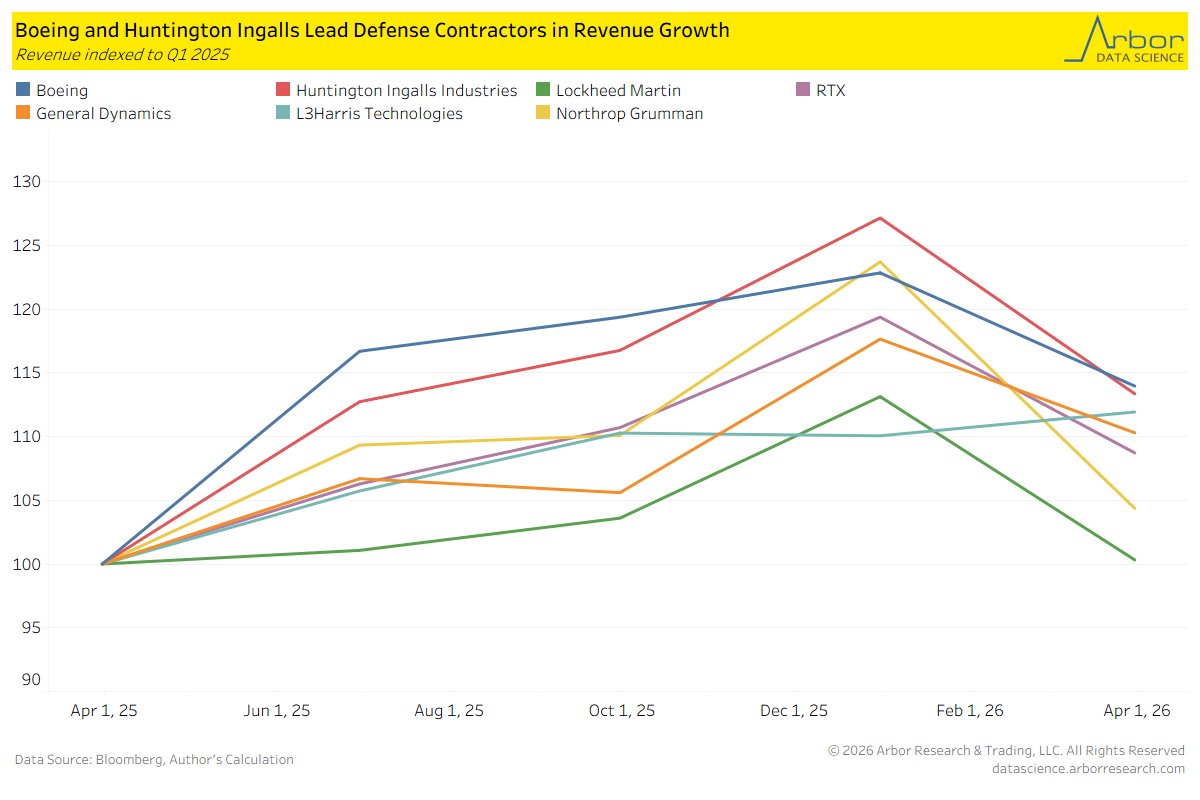Click the 'Oct 1, 25' x-axis label

[622, 711]
